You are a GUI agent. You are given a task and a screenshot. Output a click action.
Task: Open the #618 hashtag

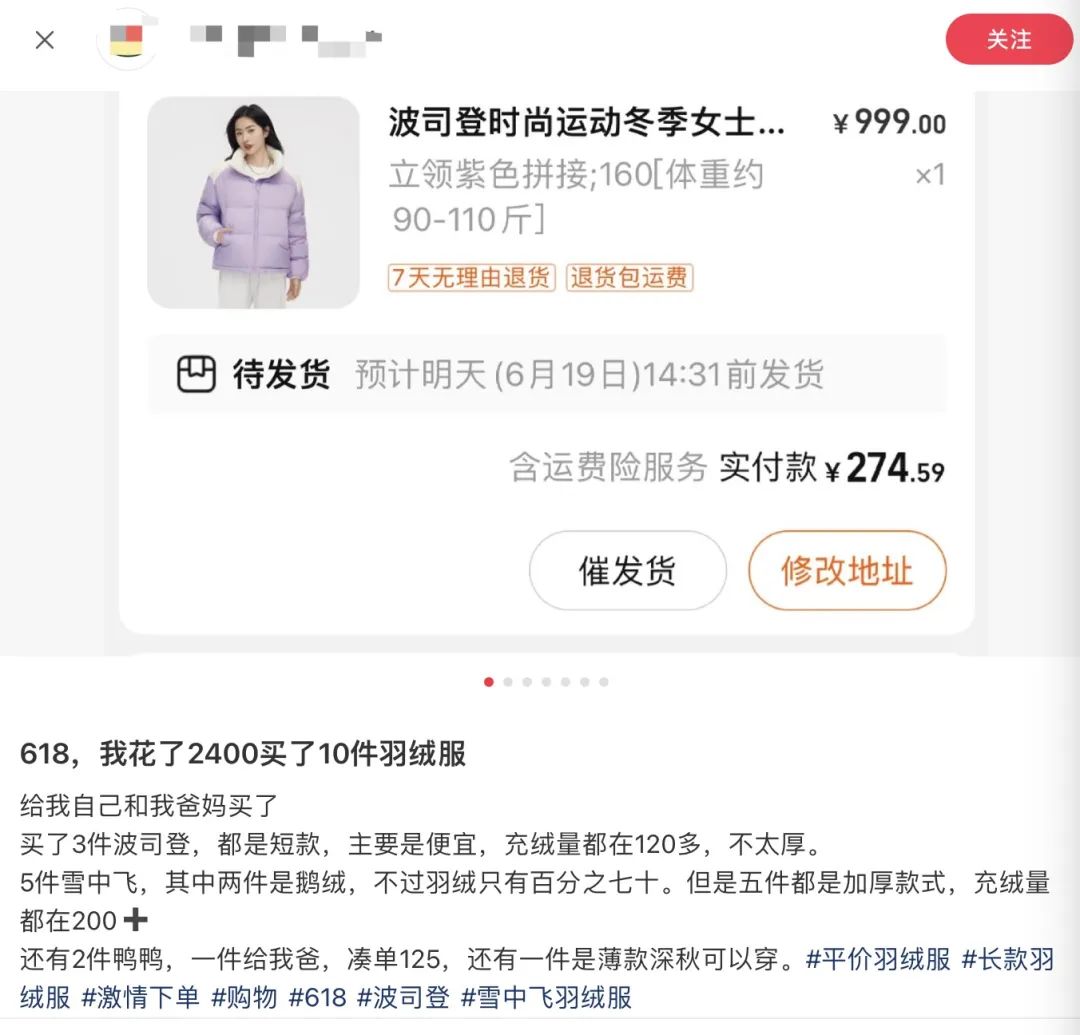click(317, 997)
